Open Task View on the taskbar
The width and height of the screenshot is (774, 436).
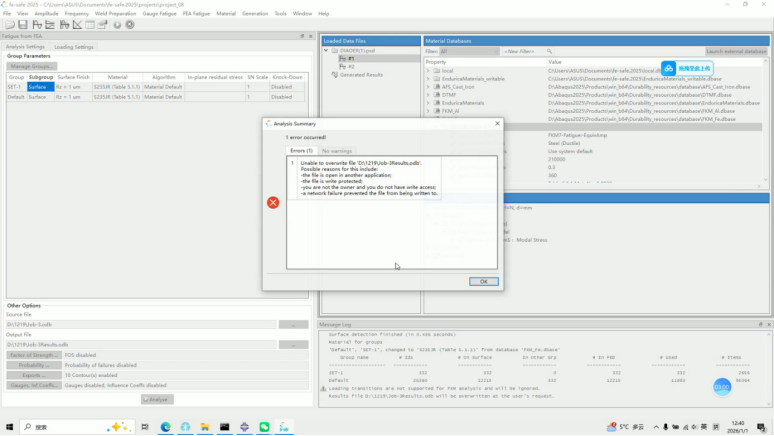tap(145, 427)
